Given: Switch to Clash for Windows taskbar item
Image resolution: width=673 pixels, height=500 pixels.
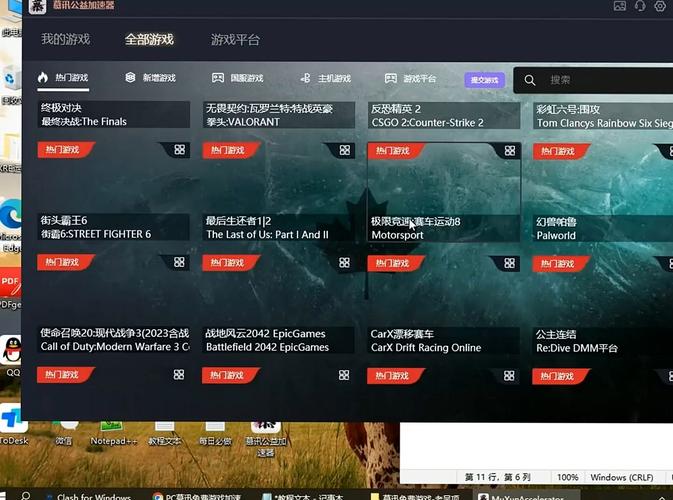Looking at the screenshot, I should (x=88, y=496).
